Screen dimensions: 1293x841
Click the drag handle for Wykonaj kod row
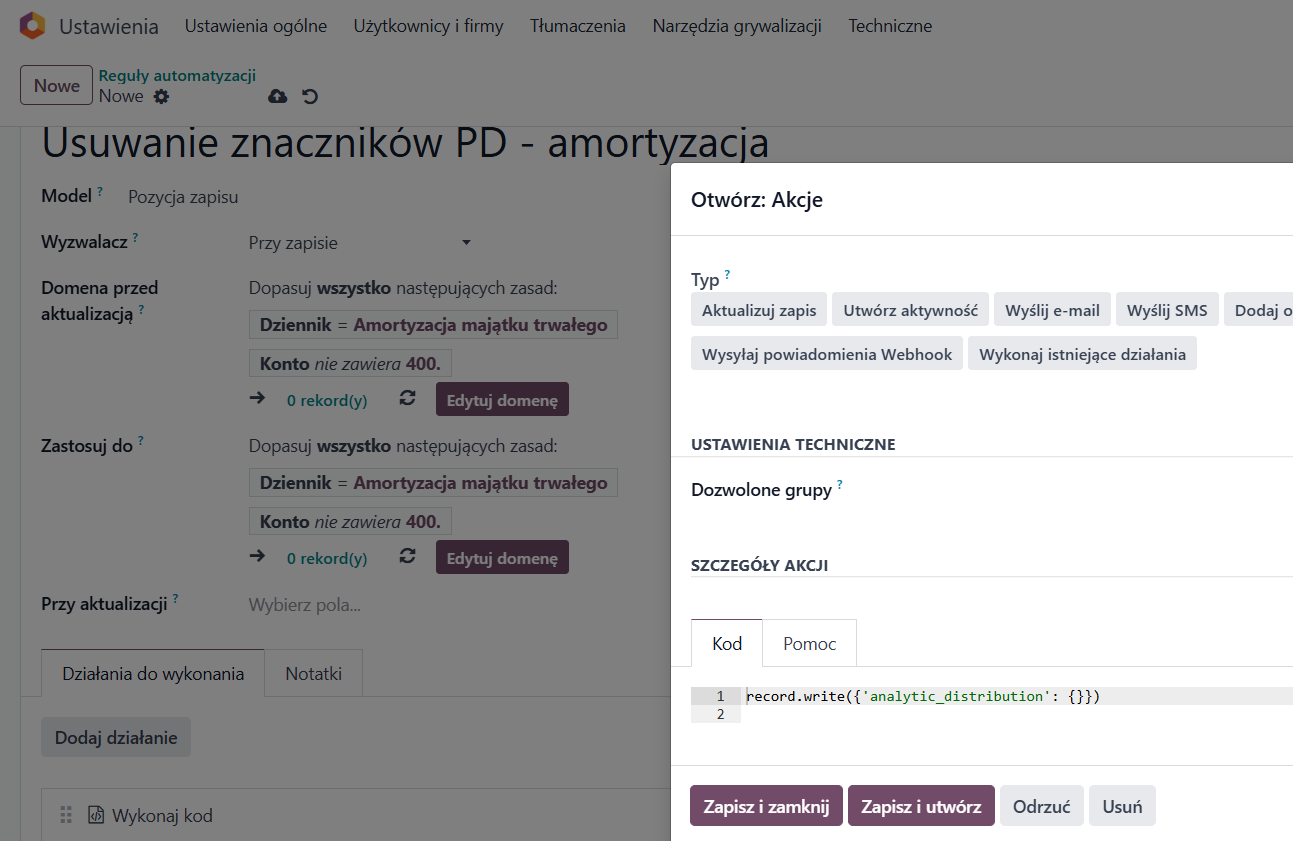(66, 815)
